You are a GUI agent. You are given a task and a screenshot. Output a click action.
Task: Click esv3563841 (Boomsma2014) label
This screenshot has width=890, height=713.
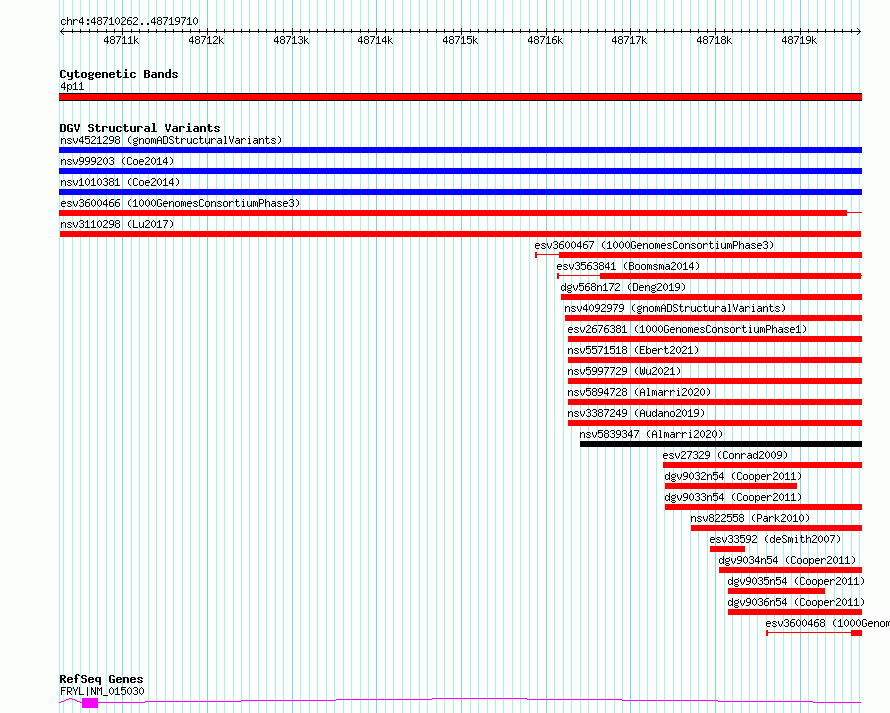point(628,266)
